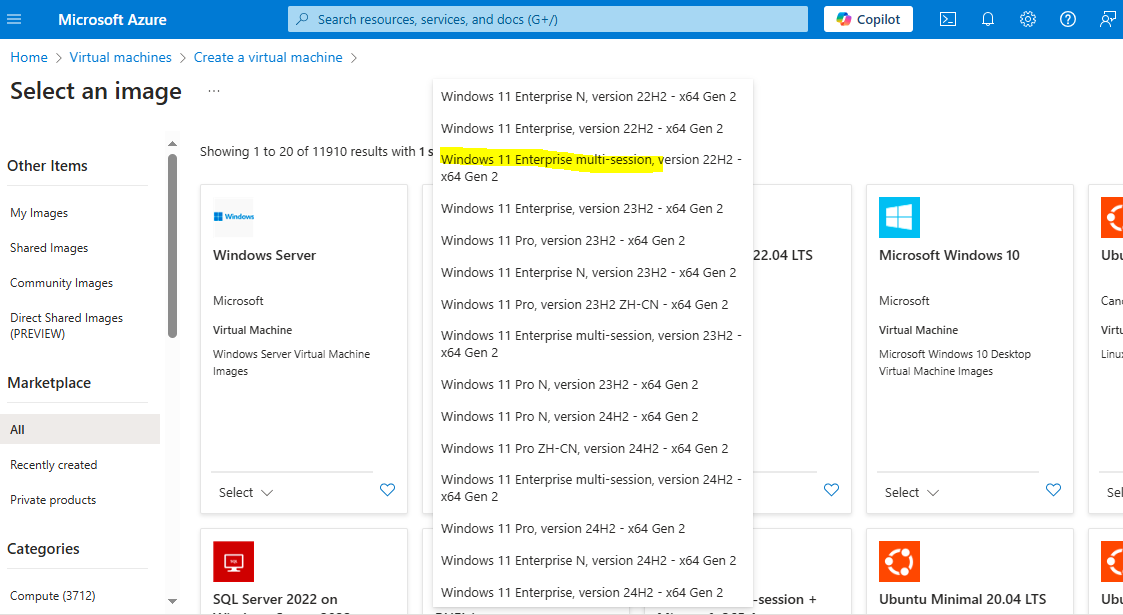
Task: Open Ubuntu Minimal 20.04 LTS card title
Action: 963,599
